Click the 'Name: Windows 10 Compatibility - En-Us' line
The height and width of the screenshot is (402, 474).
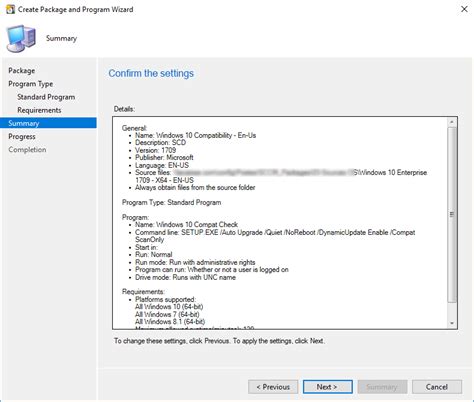196,135
